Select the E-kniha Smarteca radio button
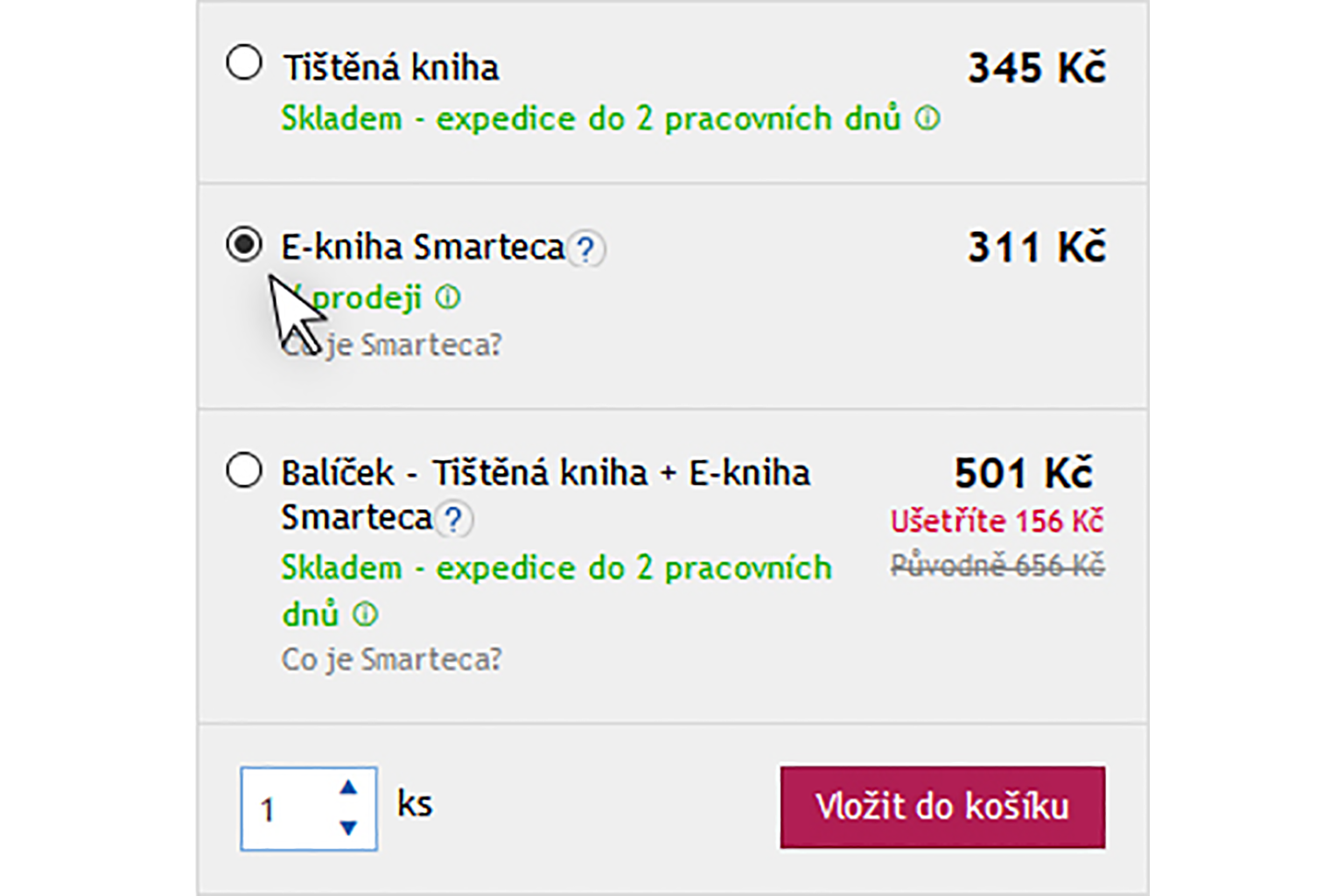This screenshot has width=1344, height=896. [x=244, y=244]
